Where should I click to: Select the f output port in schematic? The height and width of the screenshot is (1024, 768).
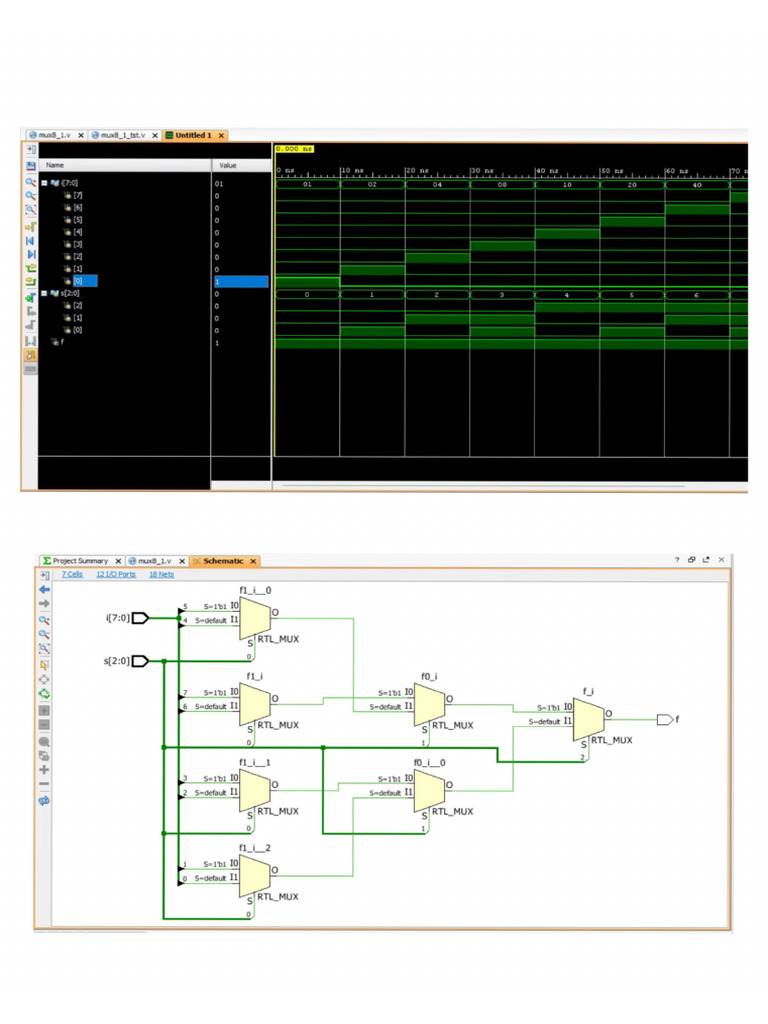coord(664,720)
